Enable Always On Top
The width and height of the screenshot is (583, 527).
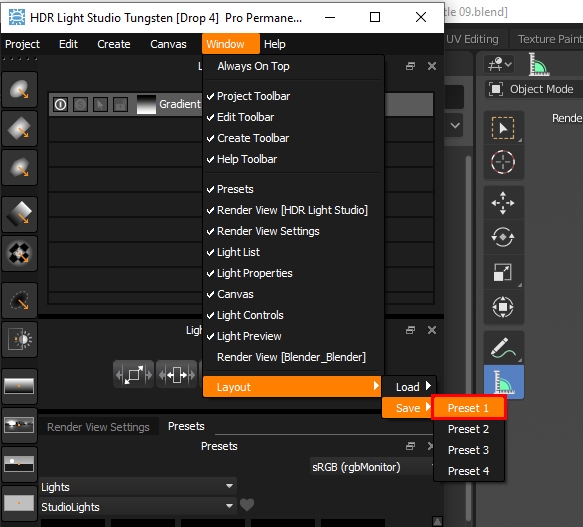[292, 66]
